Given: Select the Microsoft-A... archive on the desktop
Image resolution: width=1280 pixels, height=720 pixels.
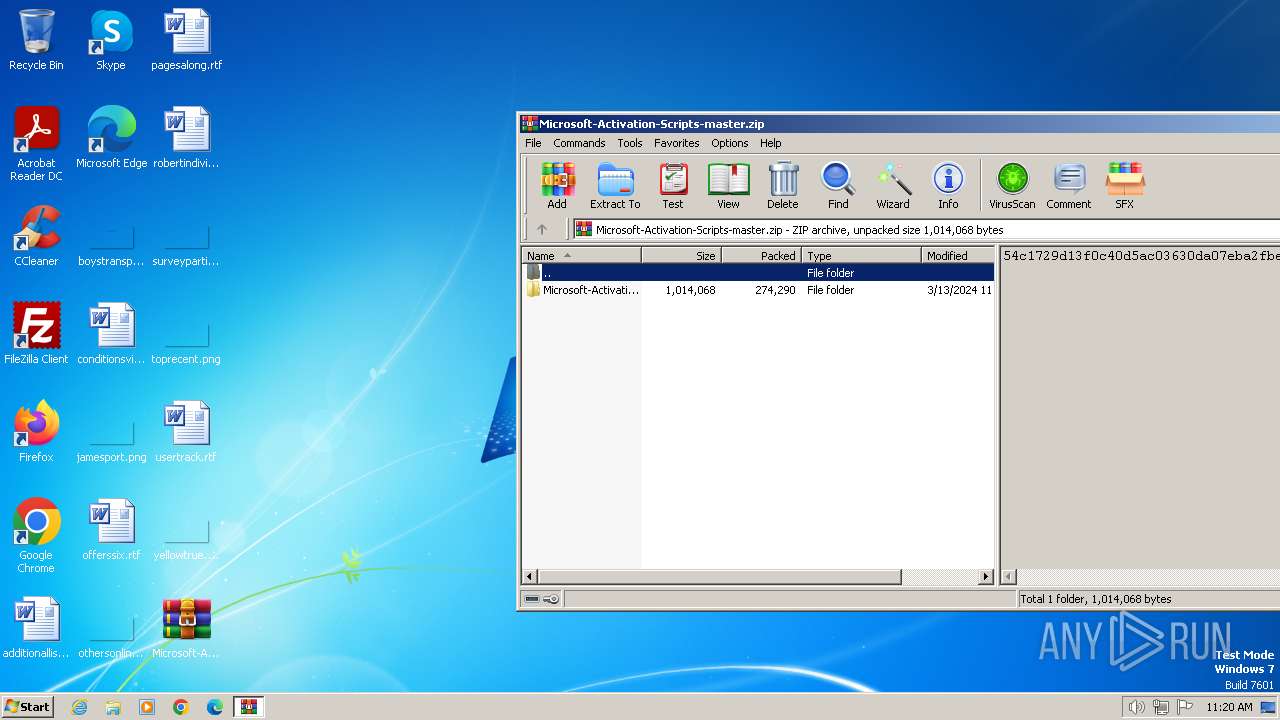Looking at the screenshot, I should 186,628.
